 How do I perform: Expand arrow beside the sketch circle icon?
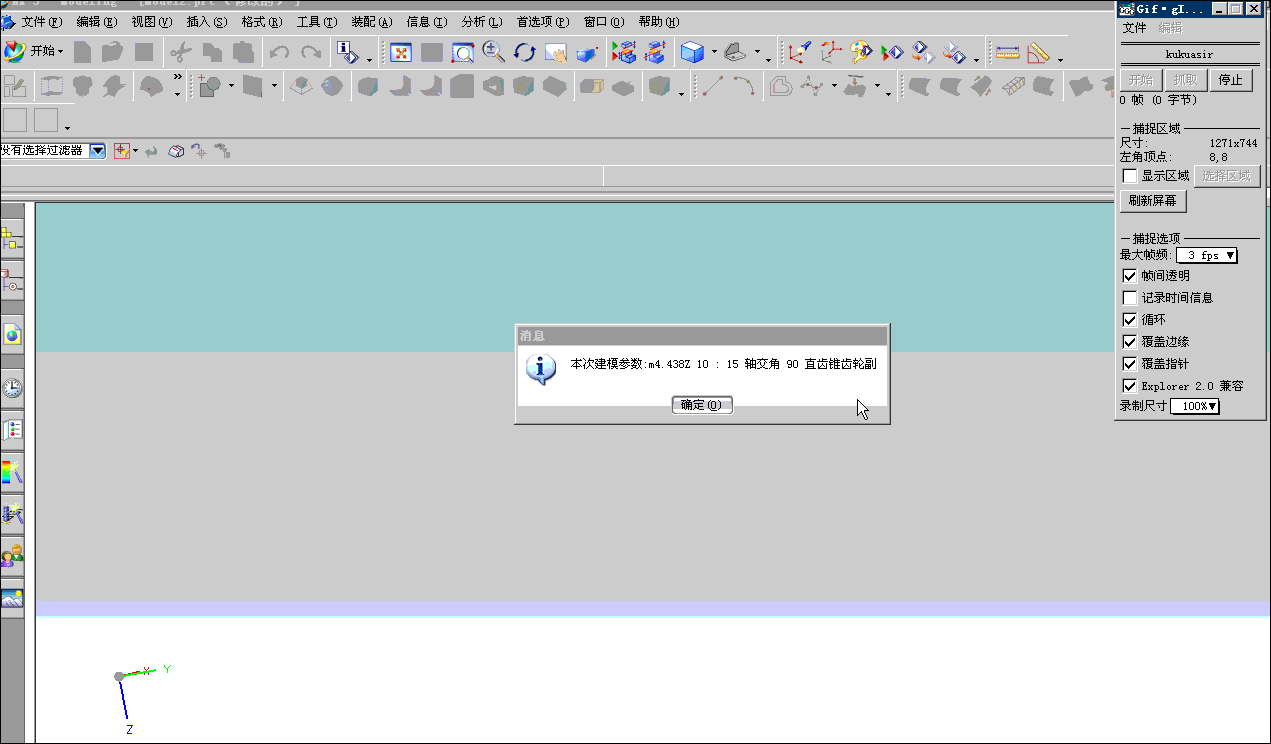[231, 87]
